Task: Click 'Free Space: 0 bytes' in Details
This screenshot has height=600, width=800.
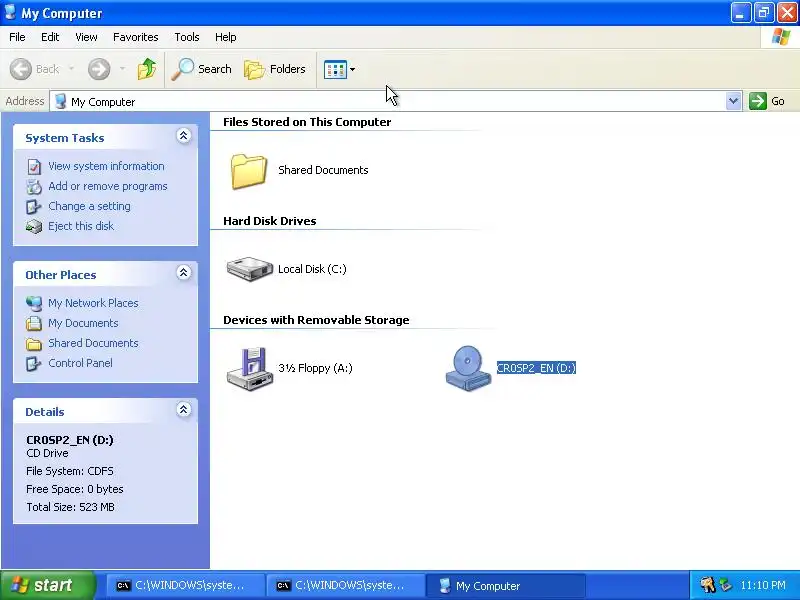Action: click(x=75, y=489)
